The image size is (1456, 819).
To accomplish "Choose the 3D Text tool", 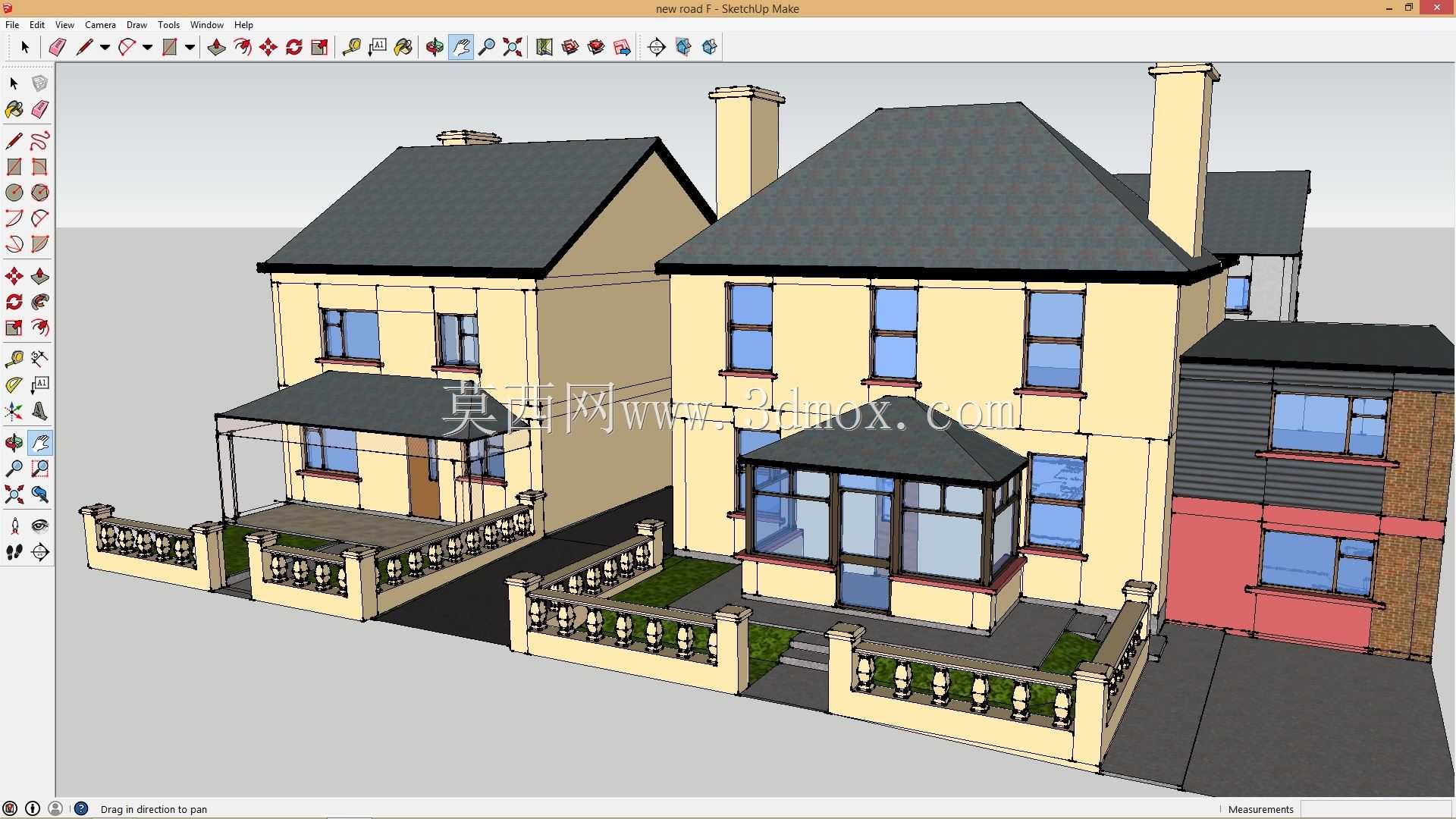I will (40, 412).
